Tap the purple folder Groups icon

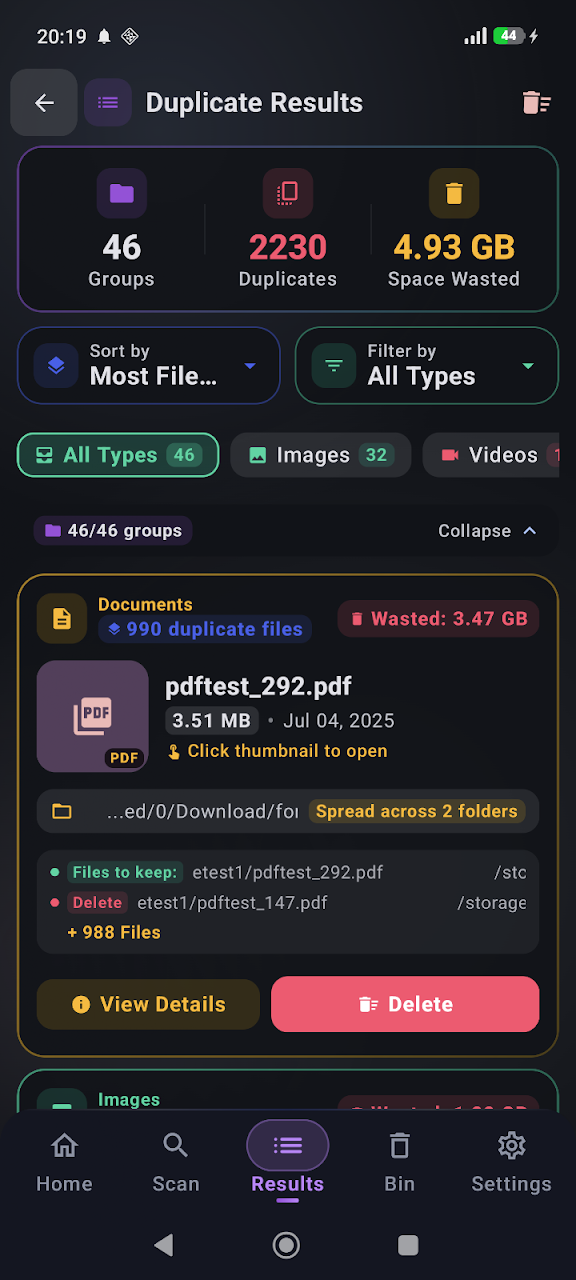tap(122, 193)
